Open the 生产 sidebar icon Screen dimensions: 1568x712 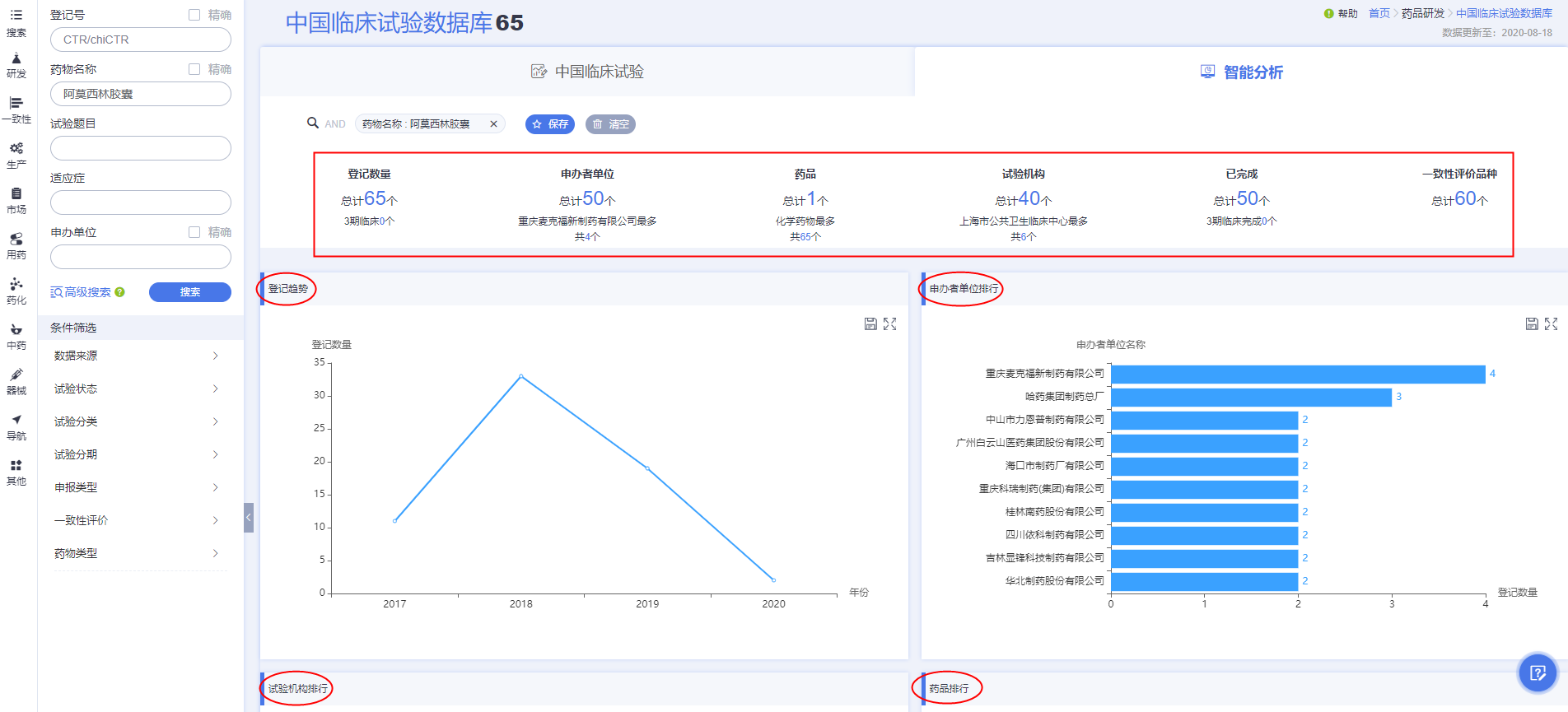coord(16,156)
